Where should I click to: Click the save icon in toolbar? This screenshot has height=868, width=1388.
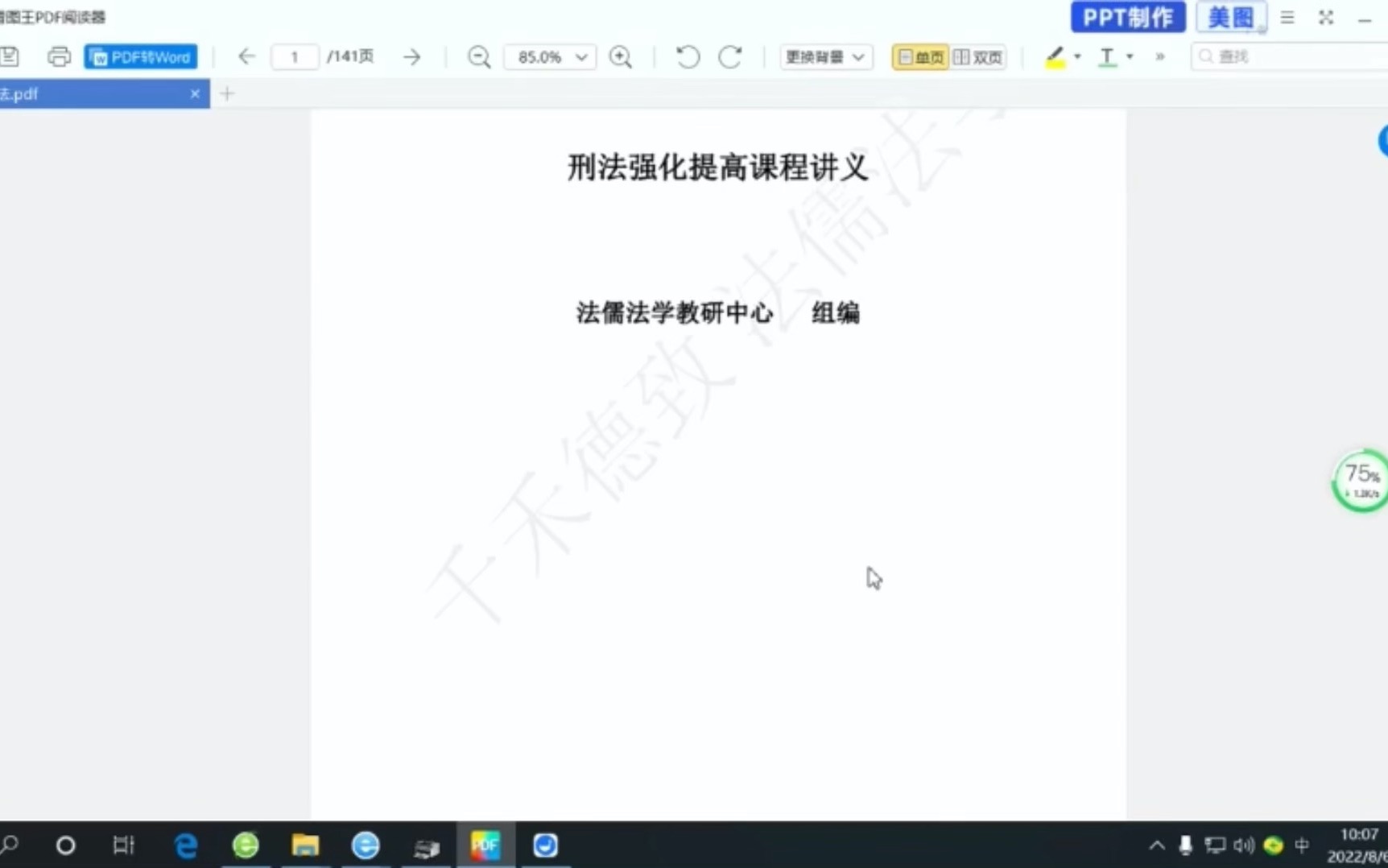point(10,56)
